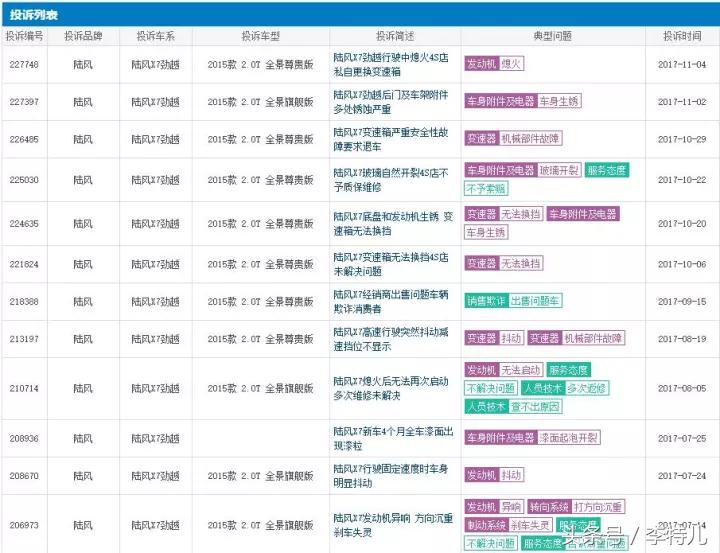Viewport: 720px width, 553px height.
Task: Open complaint 陆风X7熄火后无法再次启动
Action: pos(391,388)
